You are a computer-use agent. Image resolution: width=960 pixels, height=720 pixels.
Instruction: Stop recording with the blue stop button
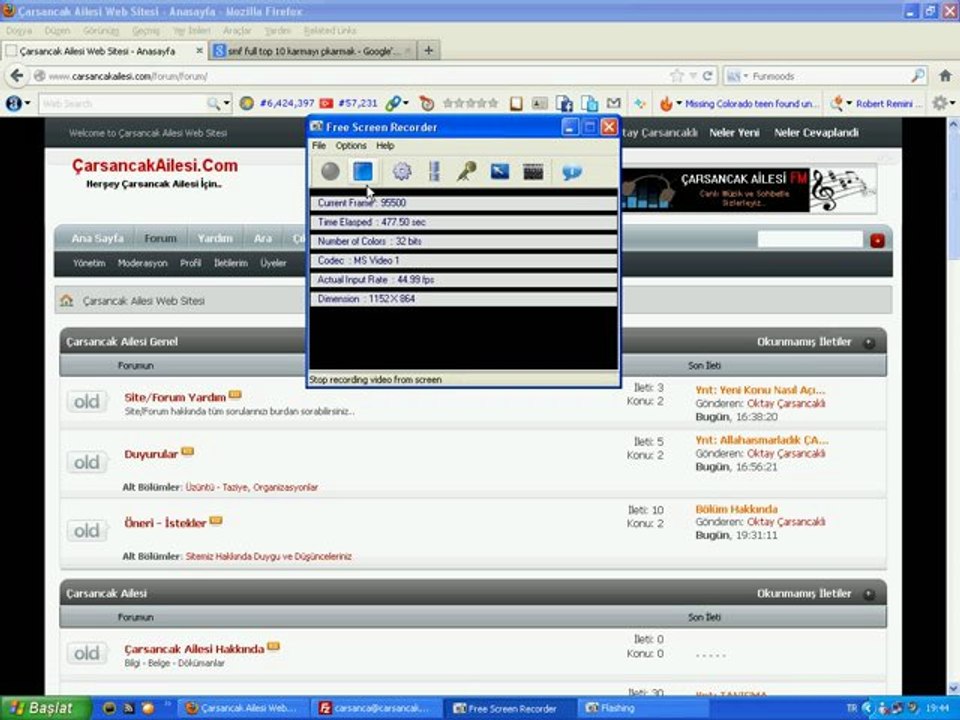(363, 171)
